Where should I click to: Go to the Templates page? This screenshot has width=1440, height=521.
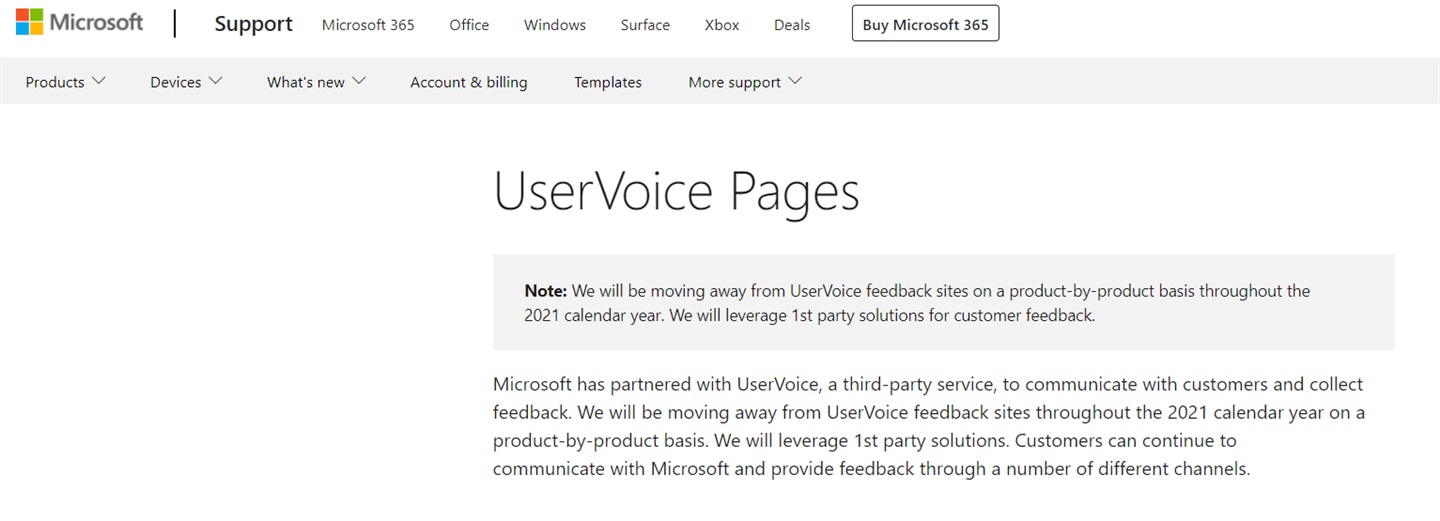point(608,82)
